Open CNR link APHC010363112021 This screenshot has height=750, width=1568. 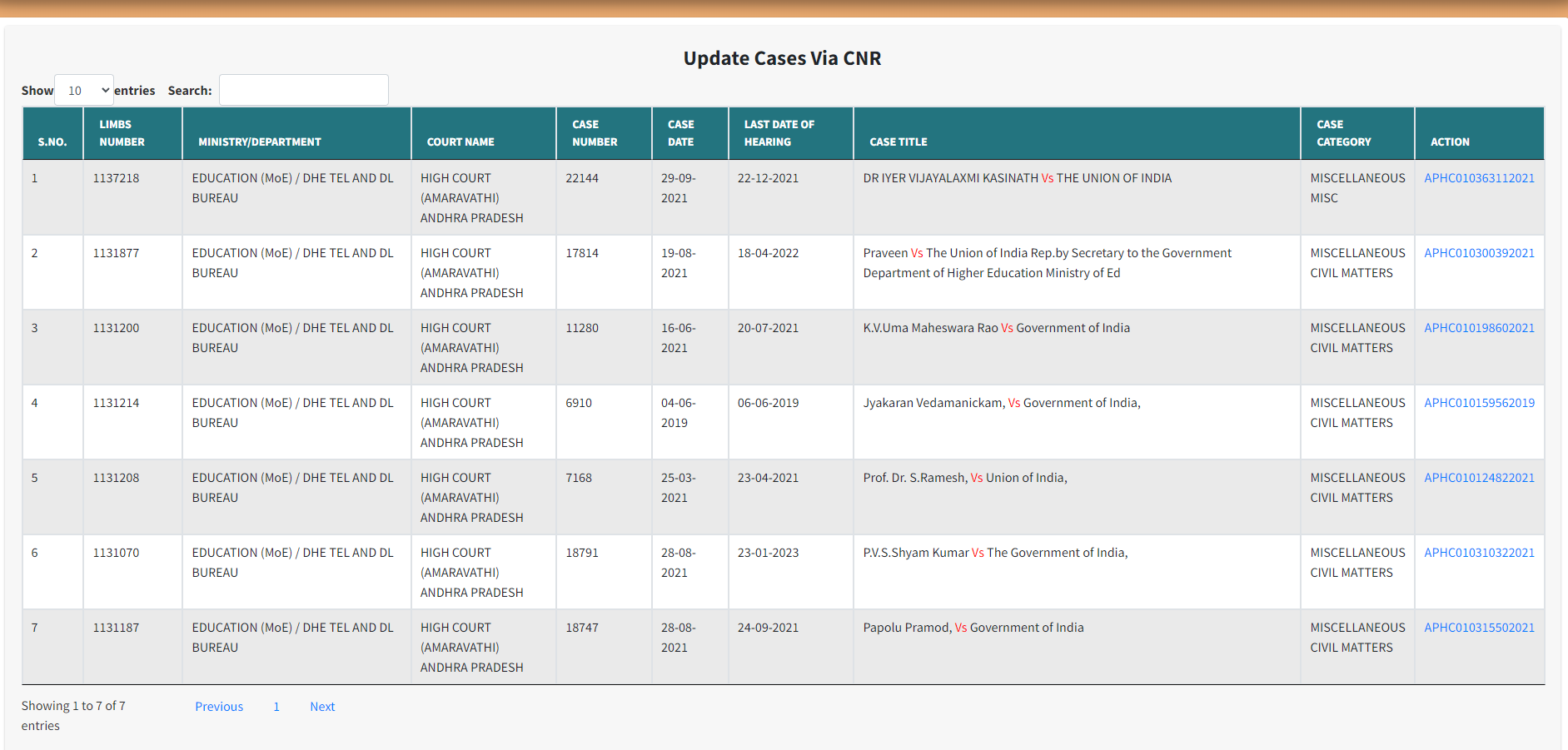1479,178
